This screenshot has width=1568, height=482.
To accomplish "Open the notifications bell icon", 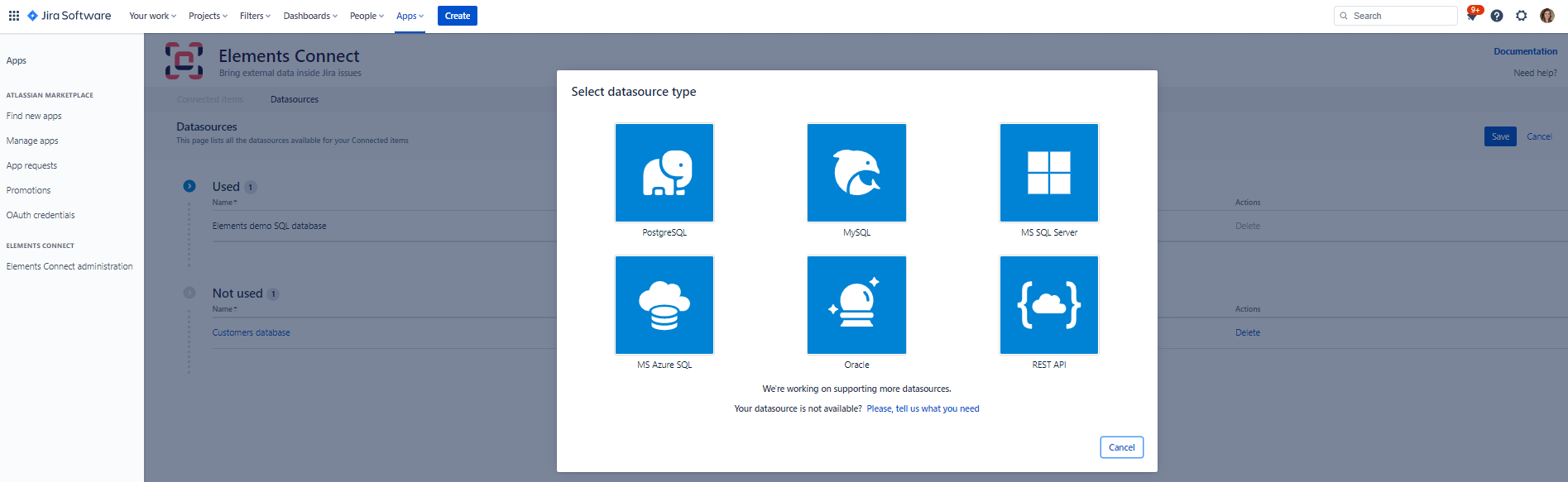I will pos(1472,16).
